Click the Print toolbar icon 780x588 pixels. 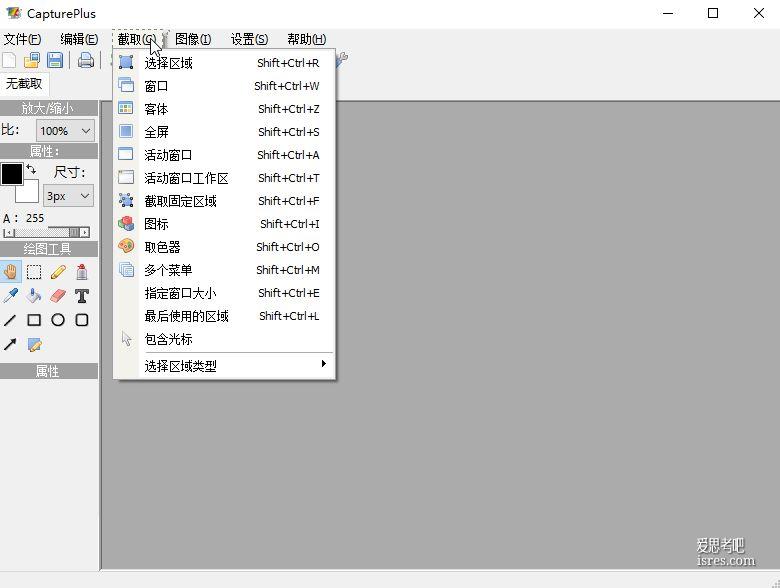click(x=86, y=60)
